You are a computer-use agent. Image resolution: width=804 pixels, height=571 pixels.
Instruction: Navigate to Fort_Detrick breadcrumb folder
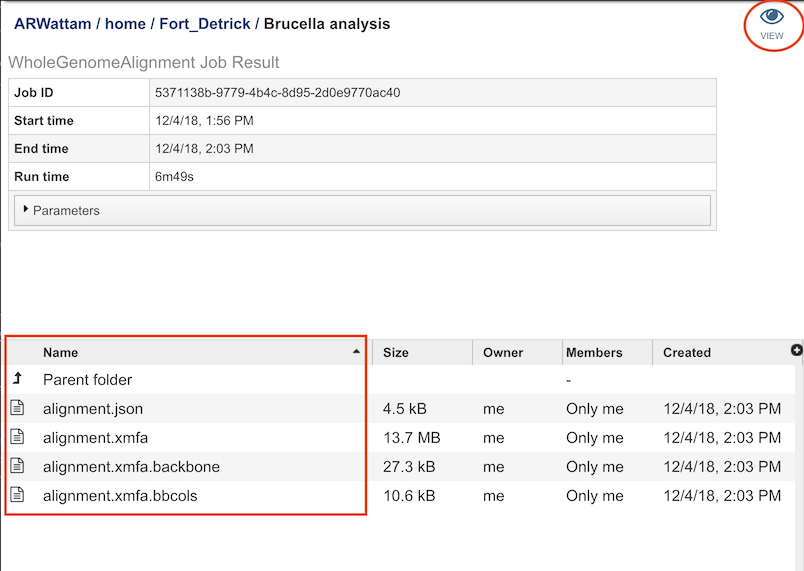click(205, 24)
